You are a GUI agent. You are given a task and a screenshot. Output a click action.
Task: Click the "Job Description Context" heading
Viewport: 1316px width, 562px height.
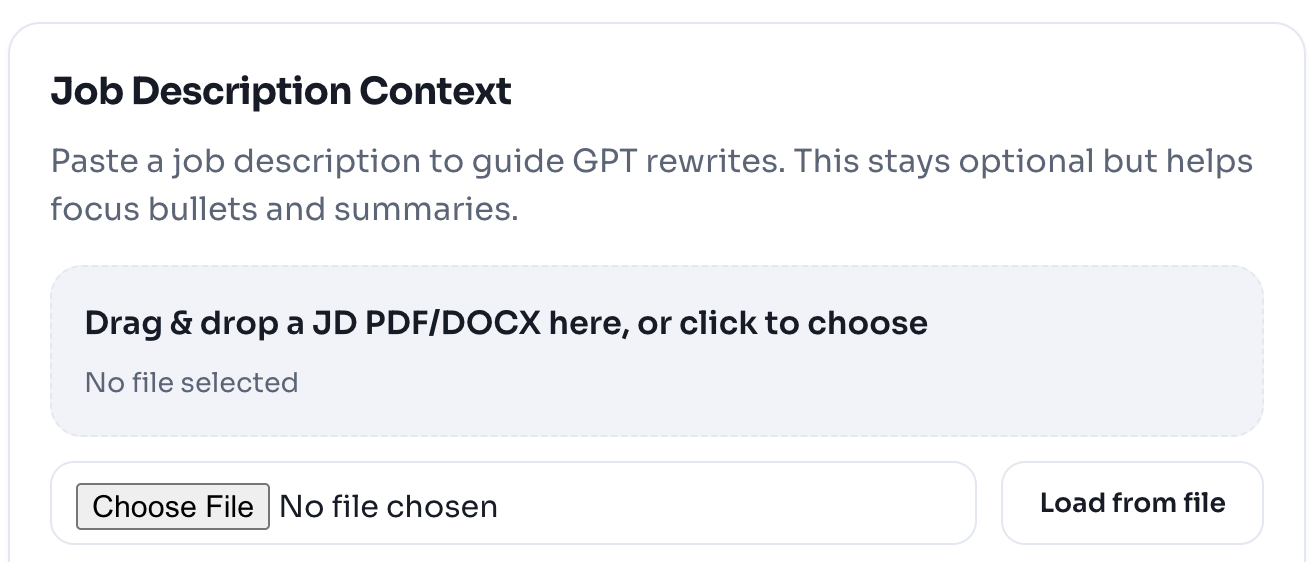click(x=281, y=92)
